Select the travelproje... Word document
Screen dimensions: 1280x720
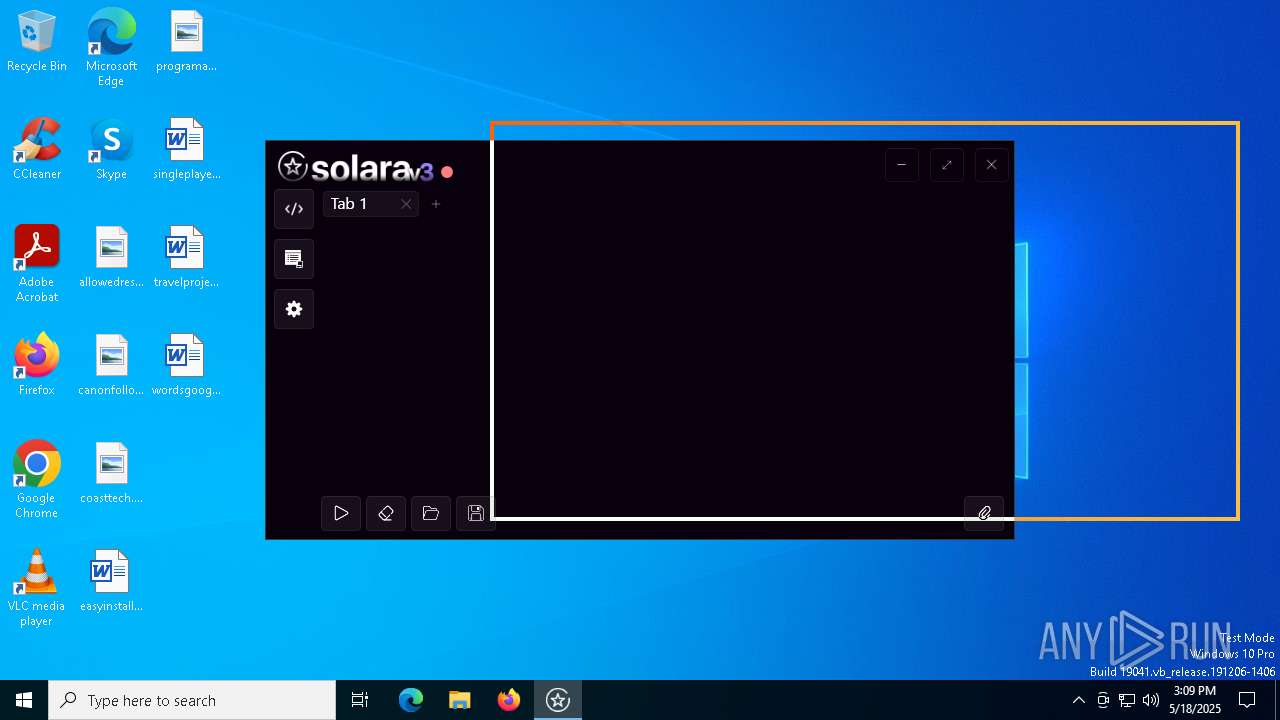point(186,257)
